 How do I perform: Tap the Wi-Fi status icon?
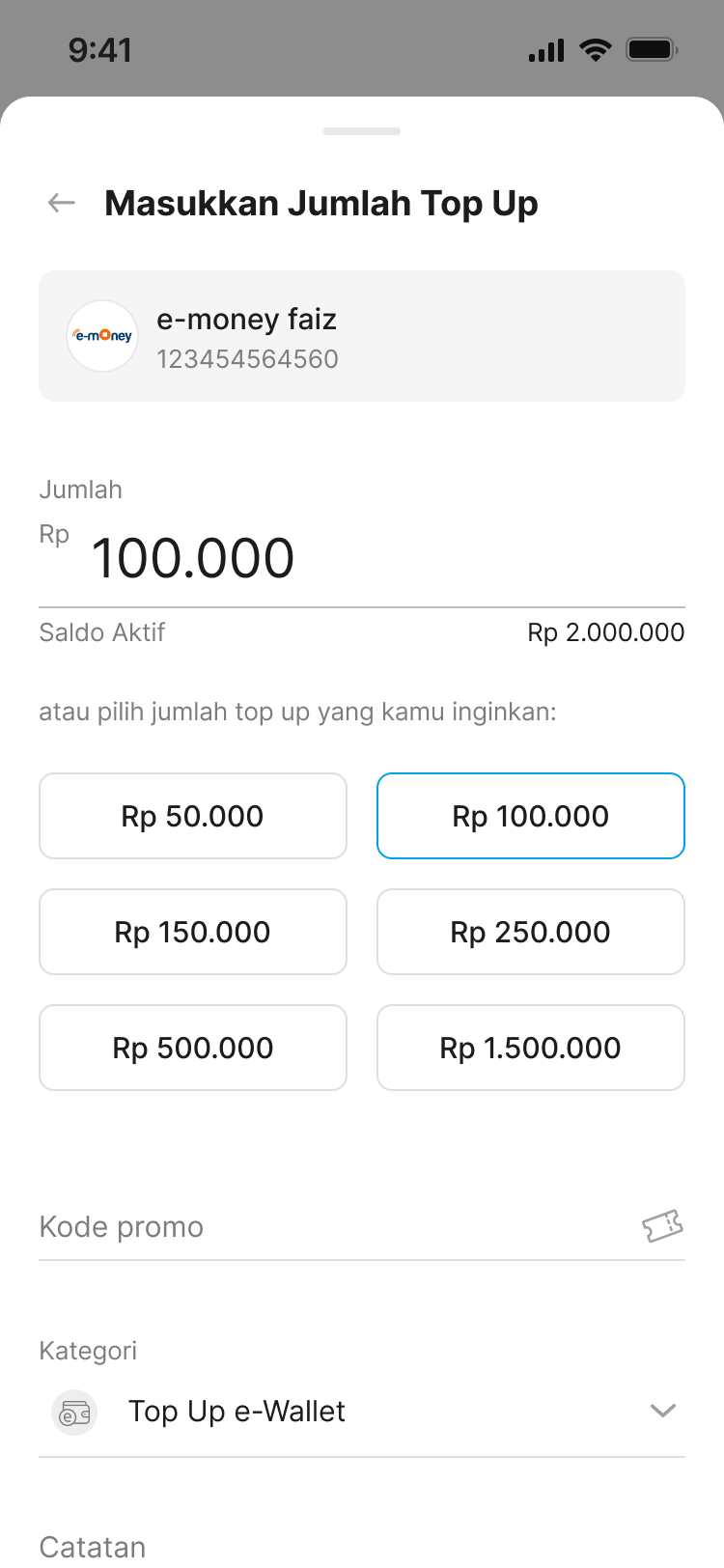click(x=596, y=50)
